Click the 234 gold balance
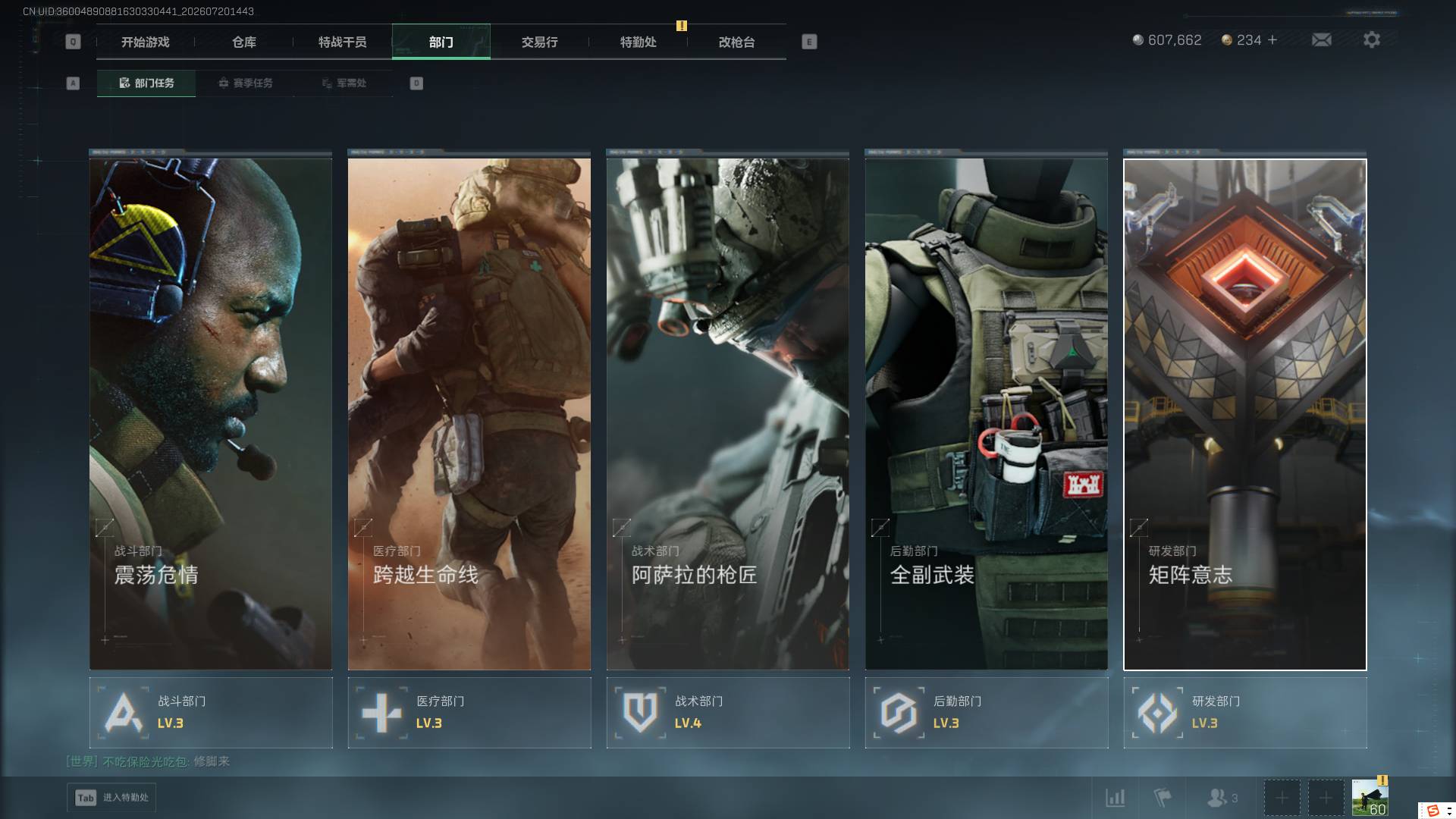Viewport: 1456px width, 819px height. click(x=1249, y=39)
